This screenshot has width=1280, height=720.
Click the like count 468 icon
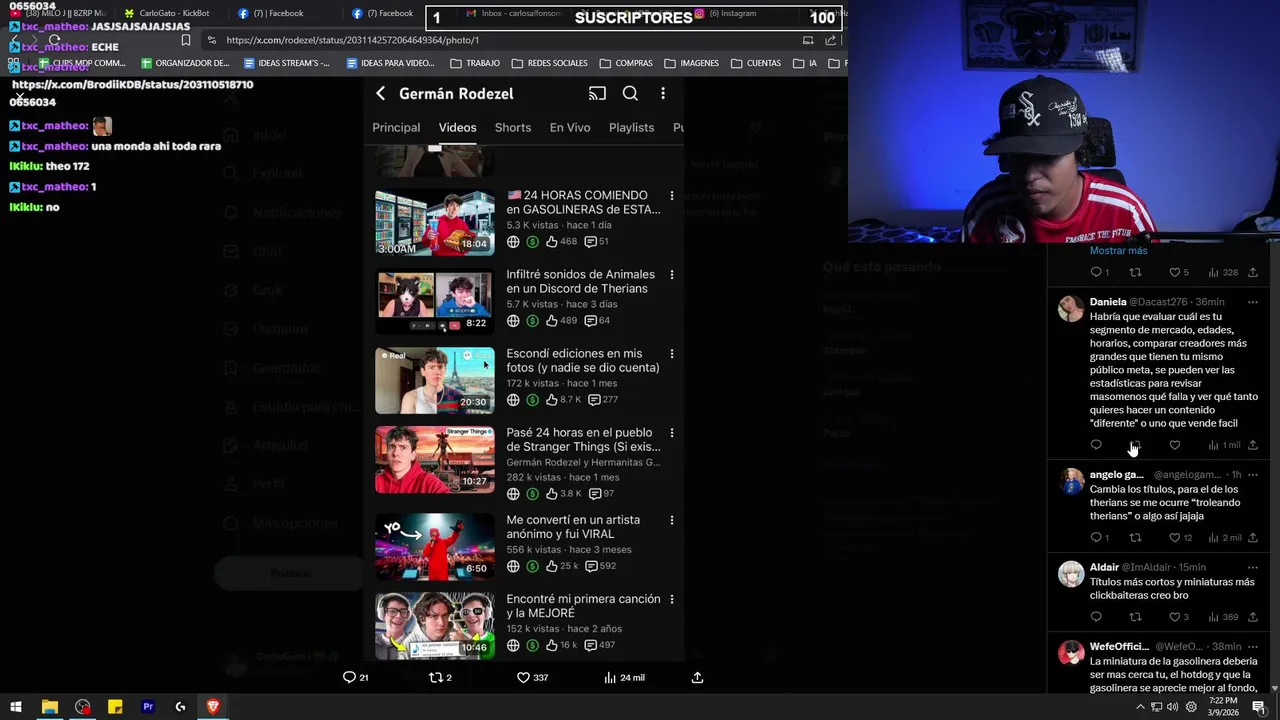click(x=551, y=242)
